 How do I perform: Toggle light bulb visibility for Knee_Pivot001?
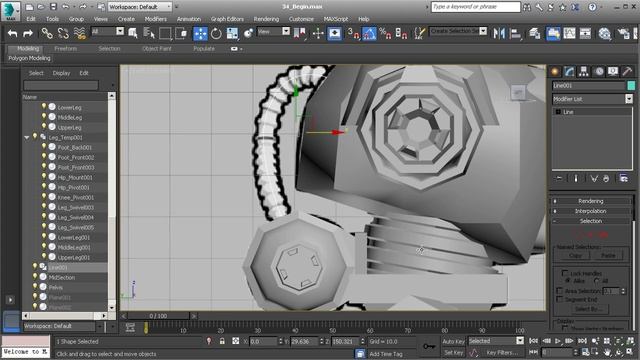click(x=44, y=197)
